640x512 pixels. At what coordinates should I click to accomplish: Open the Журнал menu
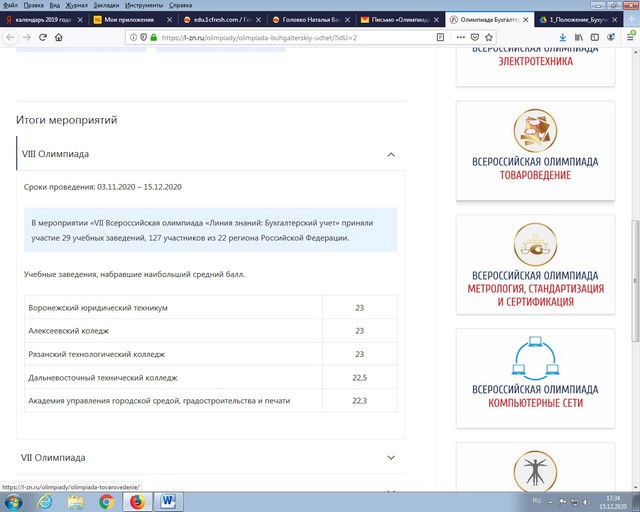(77, 5)
